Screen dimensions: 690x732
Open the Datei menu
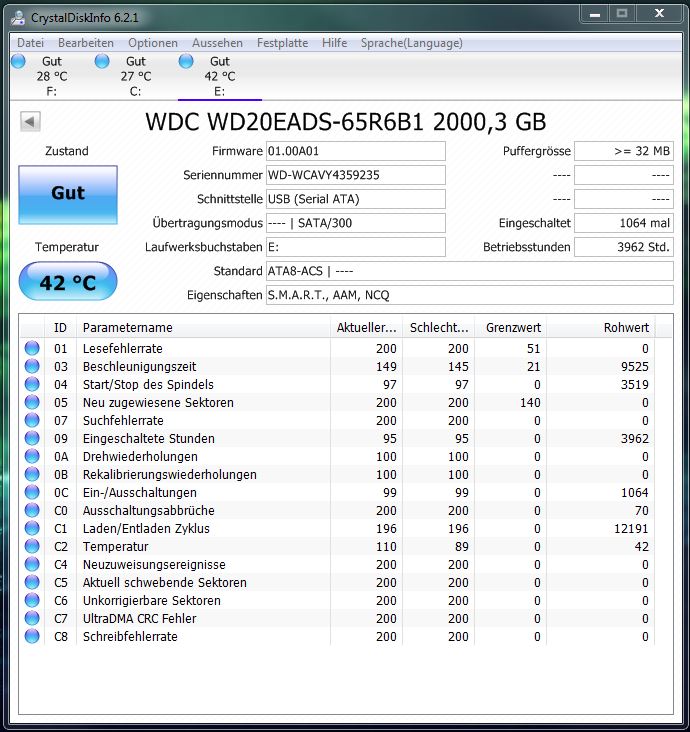coord(30,43)
